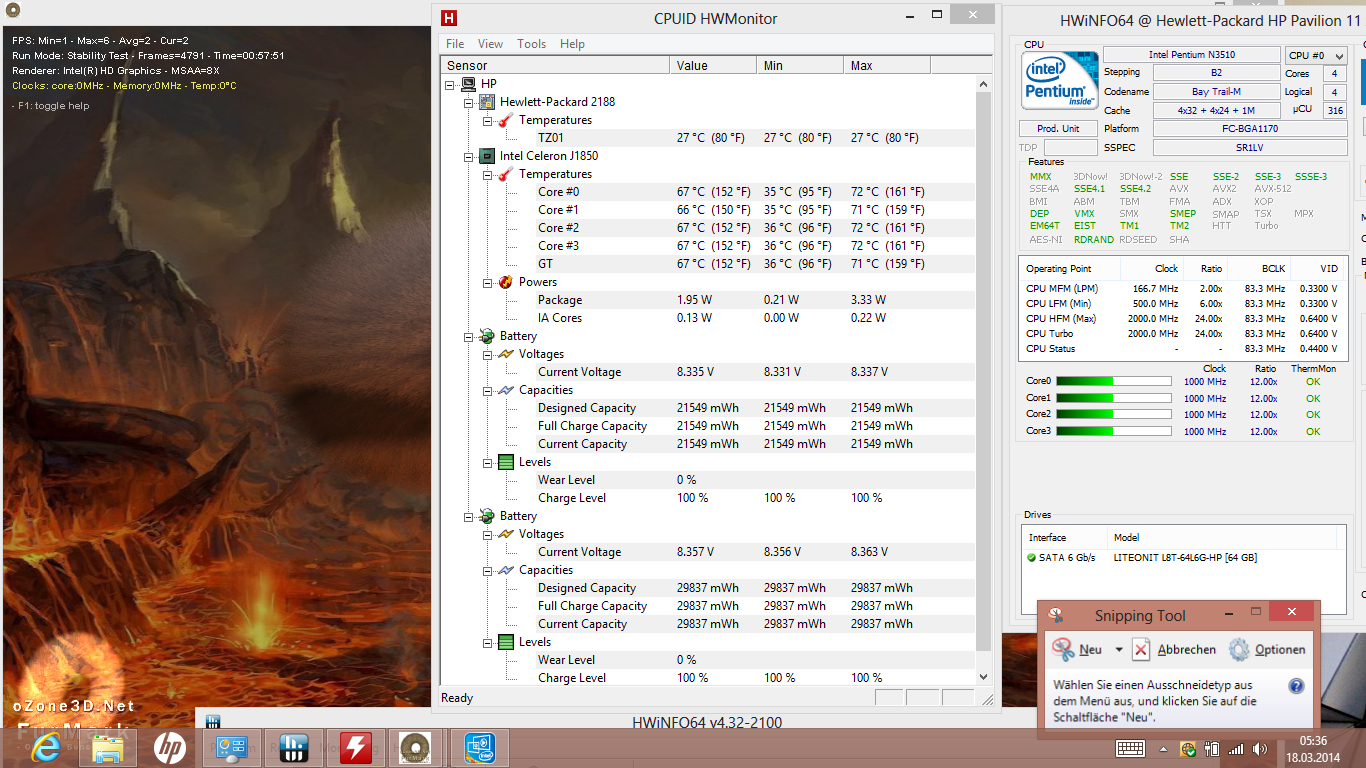Collapse the Intel Celeron J1850 node
The image size is (1366, 768).
click(x=470, y=156)
